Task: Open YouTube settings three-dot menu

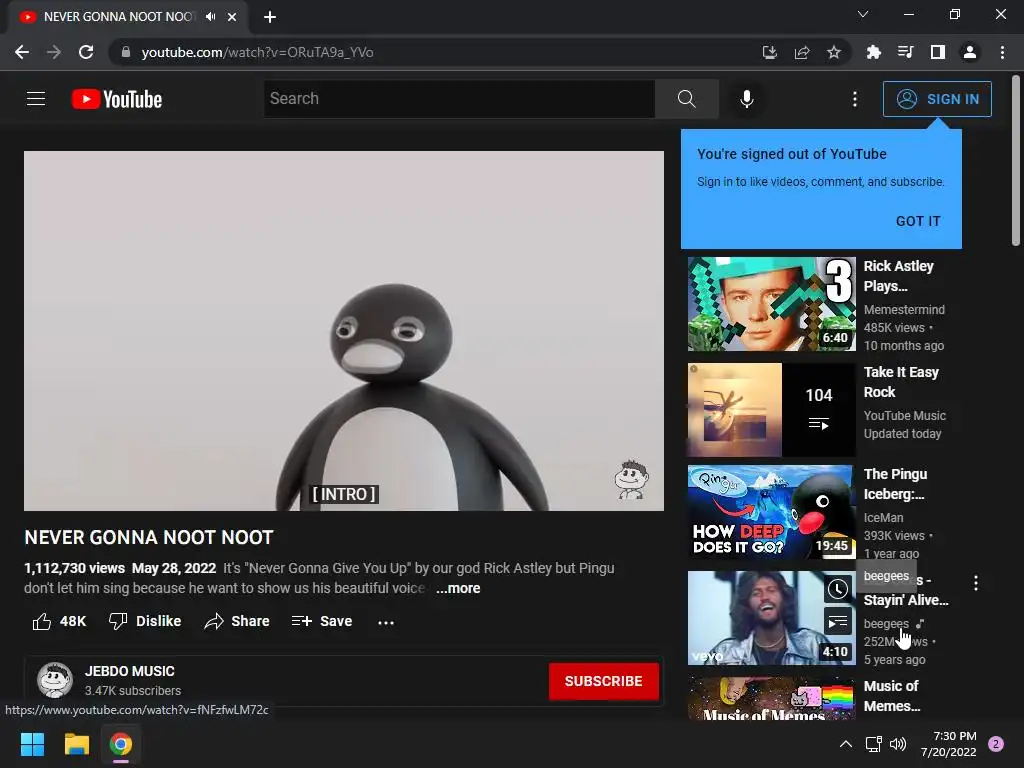Action: pyautogui.click(x=855, y=99)
